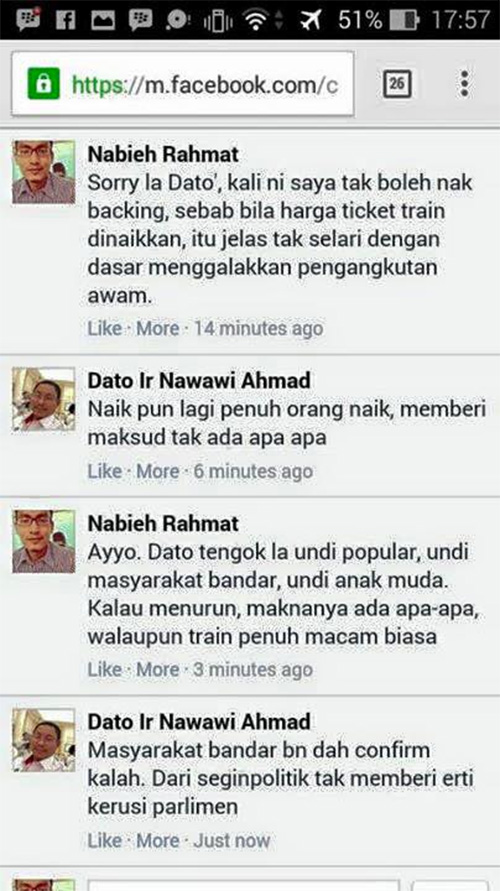
Task: Like Nabieh Rahmat's comment from 3 minutes ago
Action: 105,669
